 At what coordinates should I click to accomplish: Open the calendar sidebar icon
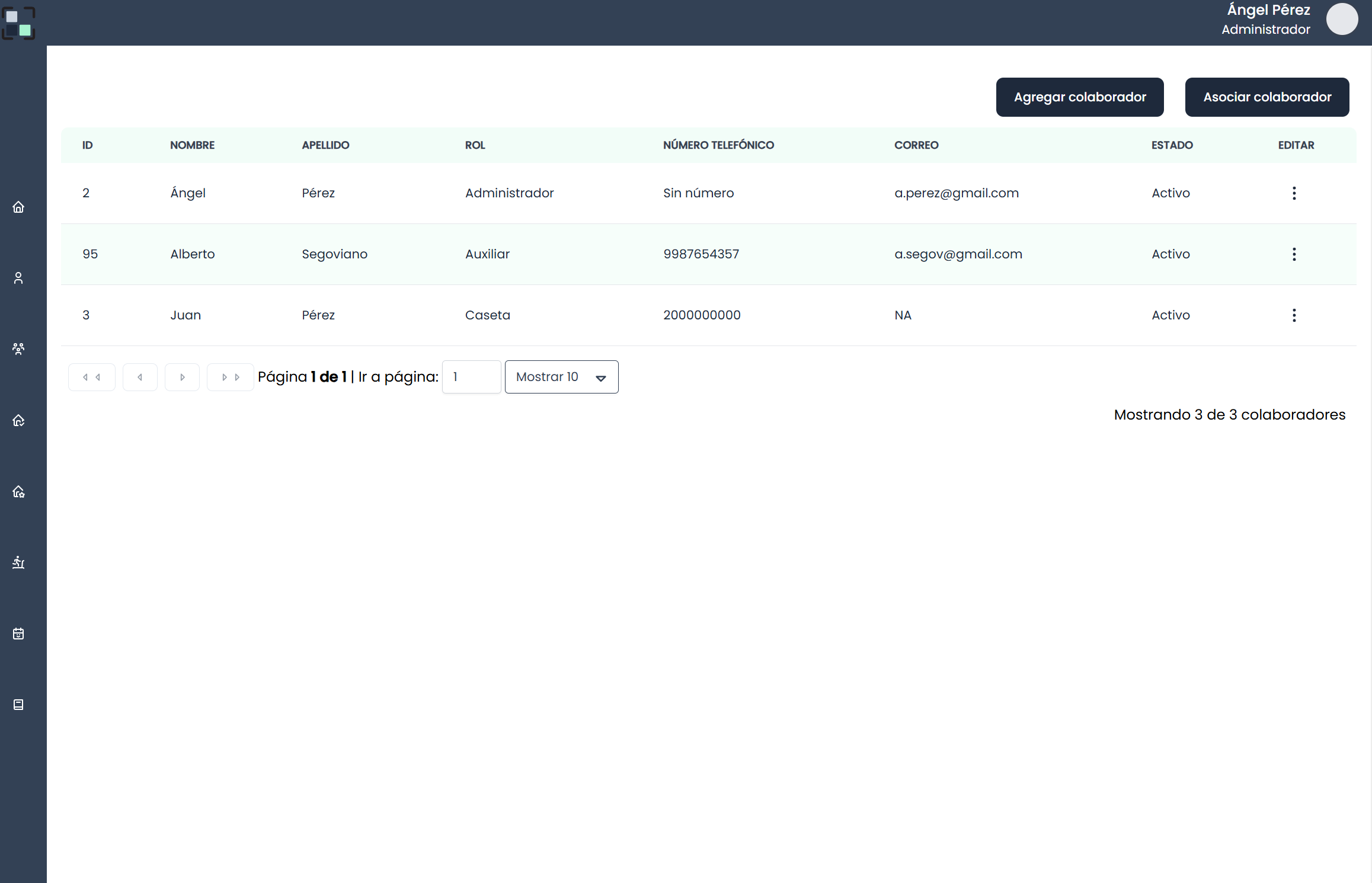(x=18, y=634)
